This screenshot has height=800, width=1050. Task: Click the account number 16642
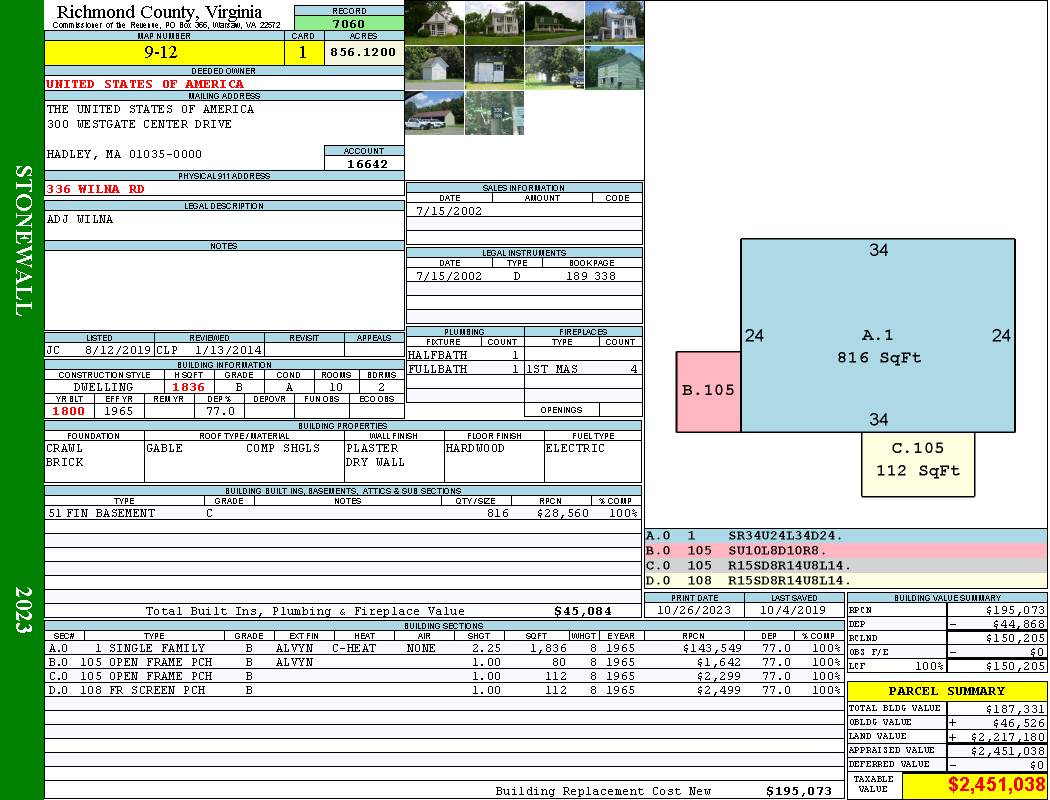coord(367,164)
